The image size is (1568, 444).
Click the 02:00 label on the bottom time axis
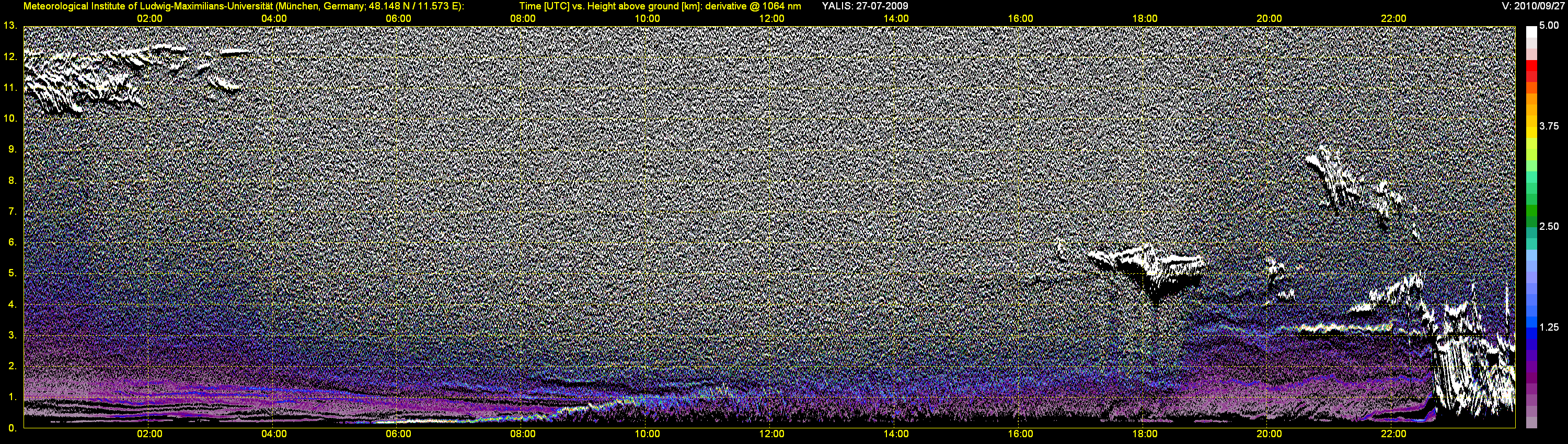coord(149,434)
